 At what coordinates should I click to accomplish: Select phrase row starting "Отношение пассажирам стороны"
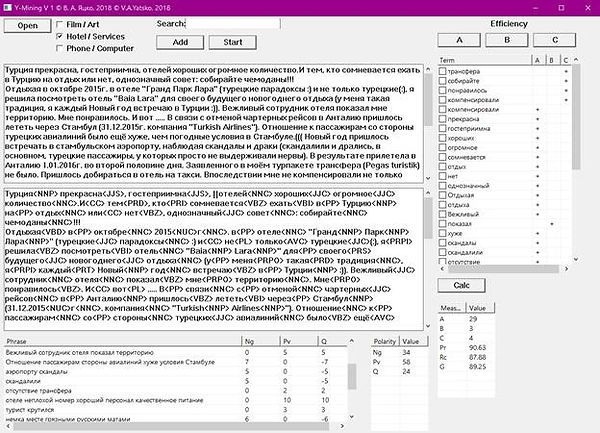[x=176, y=362]
